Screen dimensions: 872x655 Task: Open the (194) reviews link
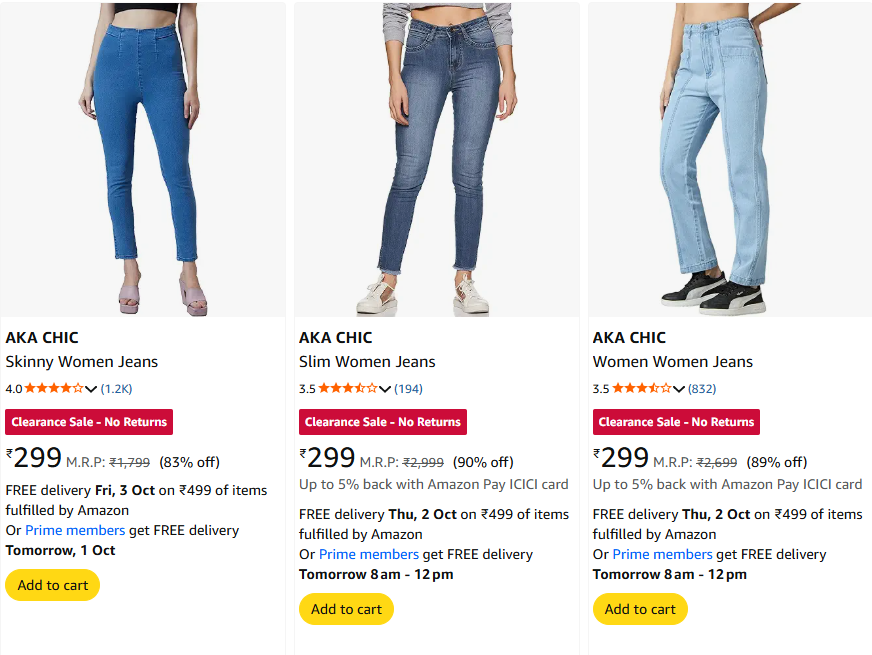click(408, 389)
